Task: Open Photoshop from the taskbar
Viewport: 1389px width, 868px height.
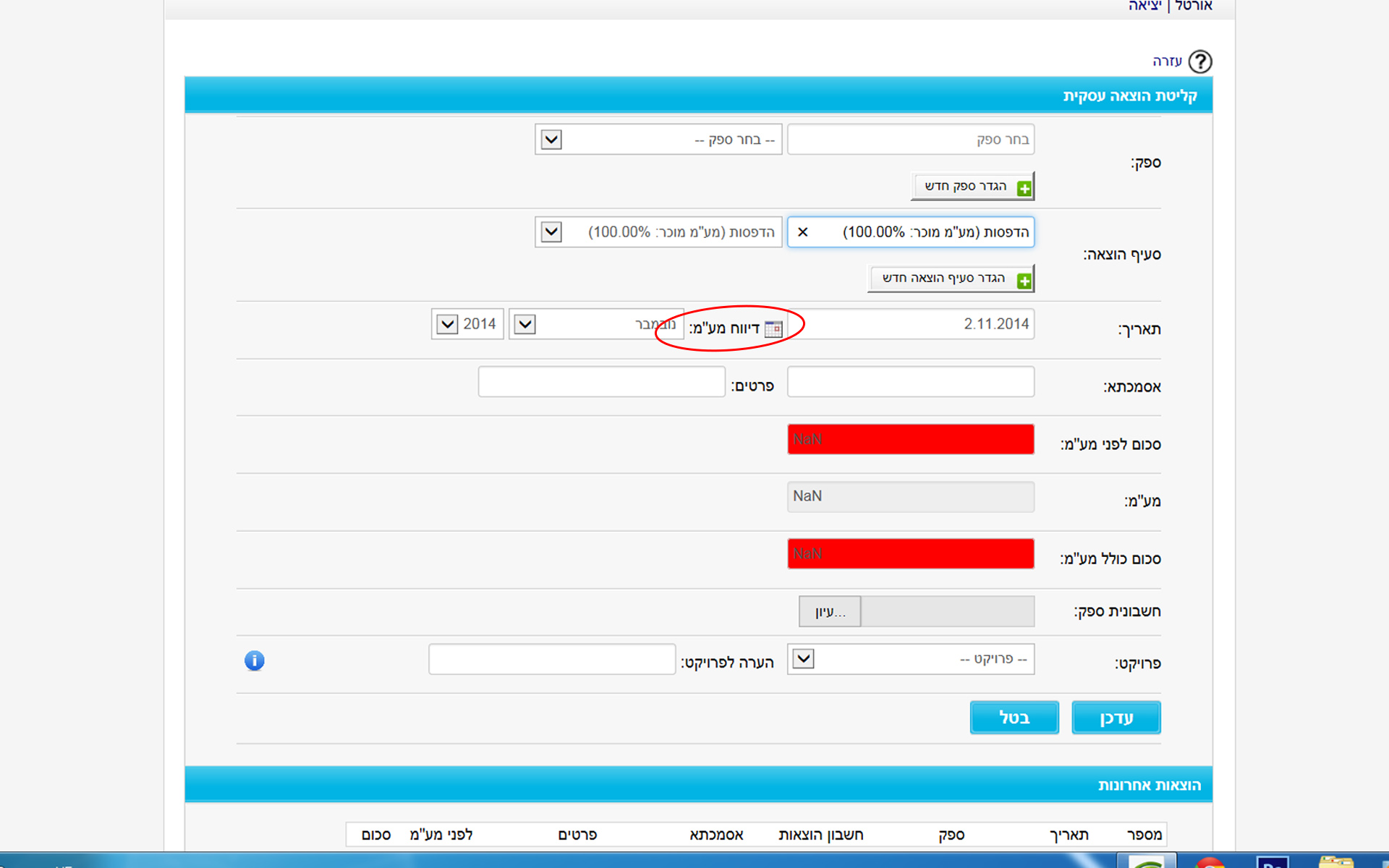Action: tap(1273, 862)
